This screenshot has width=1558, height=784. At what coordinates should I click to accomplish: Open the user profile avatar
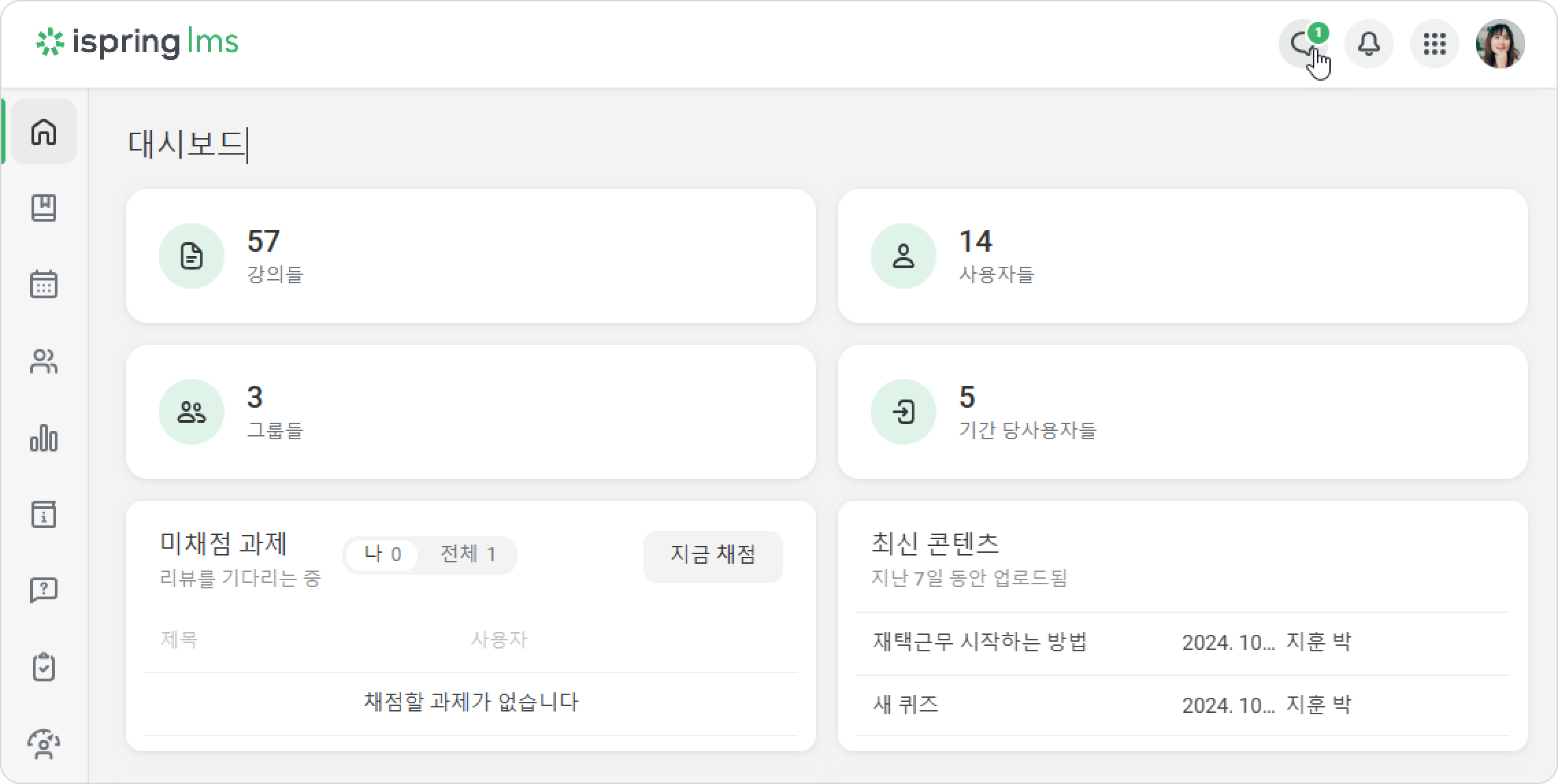(1500, 44)
